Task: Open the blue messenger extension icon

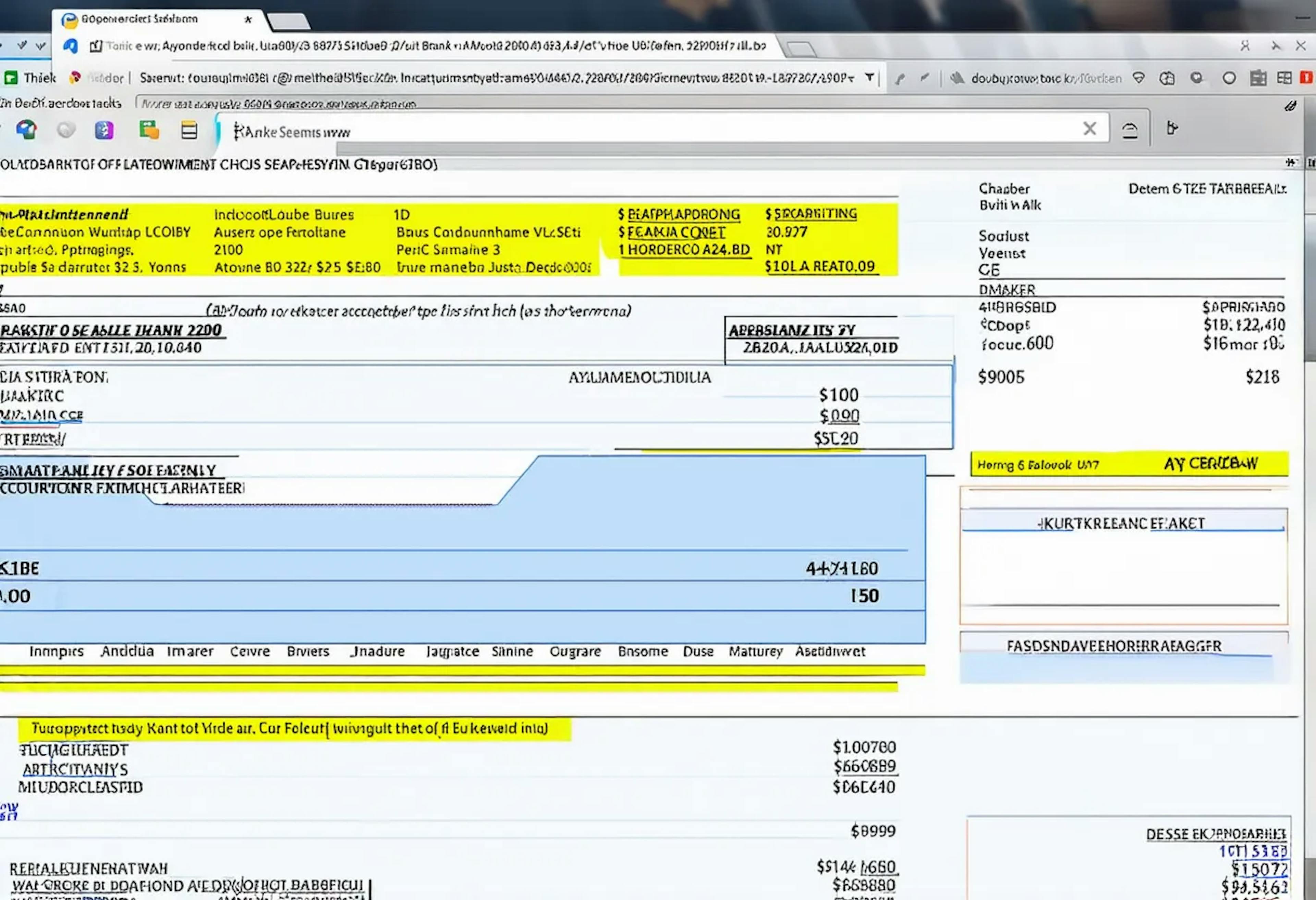Action: click(70, 45)
